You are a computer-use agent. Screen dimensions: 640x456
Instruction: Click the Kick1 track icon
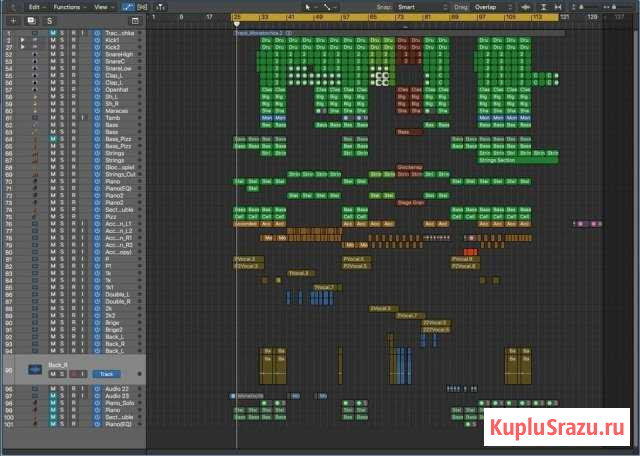point(35,40)
